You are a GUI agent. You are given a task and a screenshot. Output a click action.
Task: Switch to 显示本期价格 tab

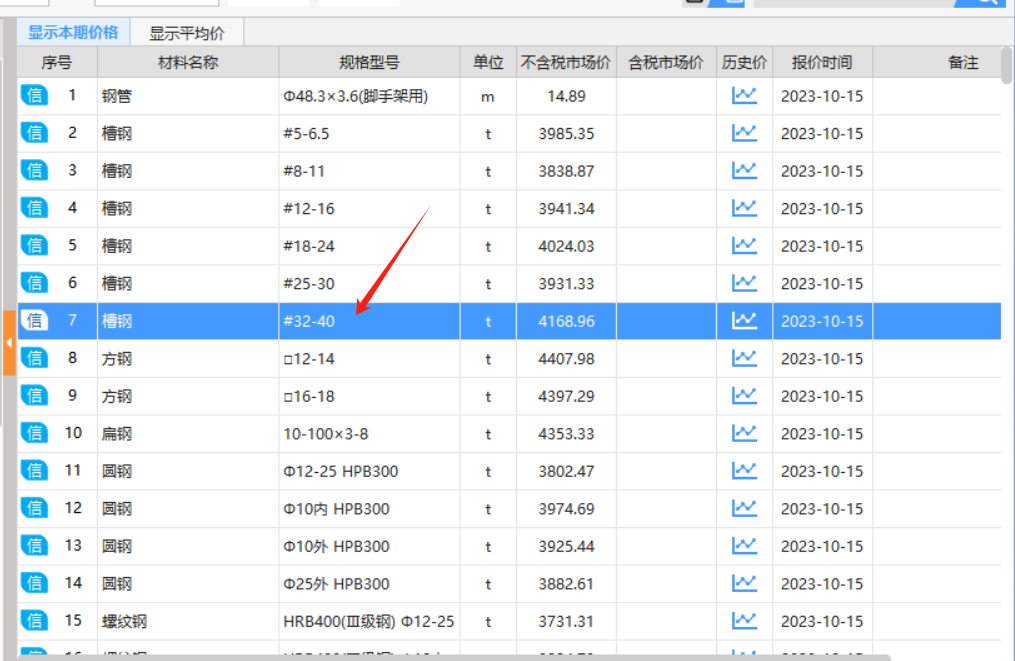point(73,32)
